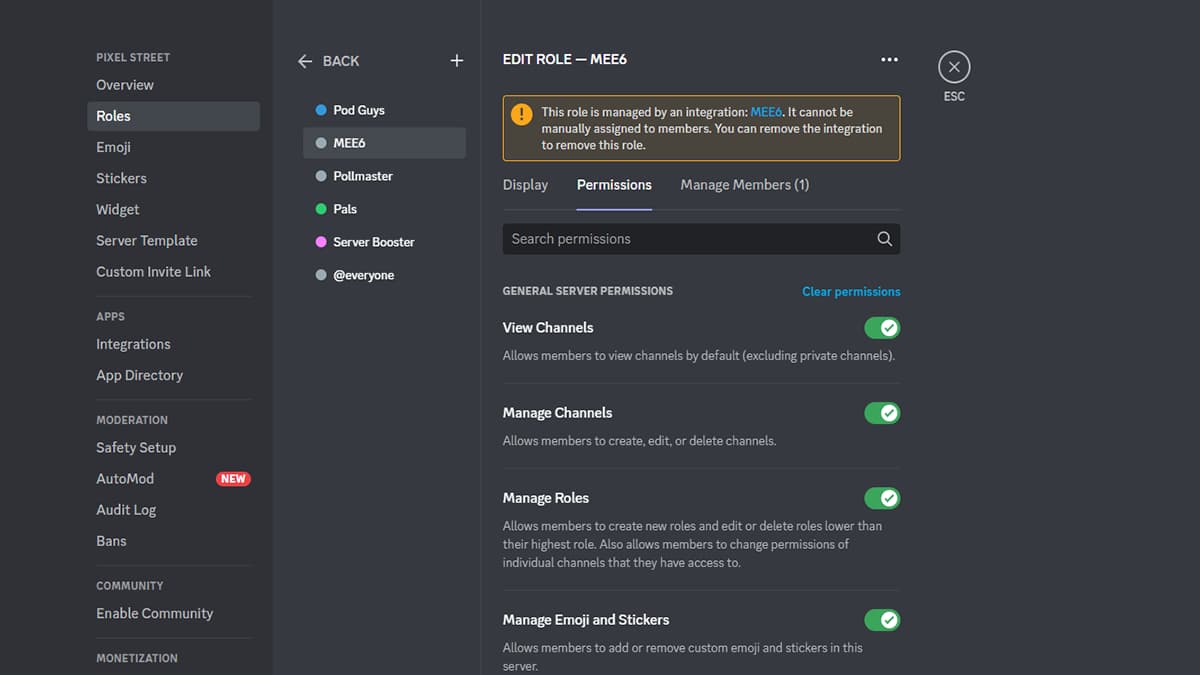Click the Clear permissions link

851,291
